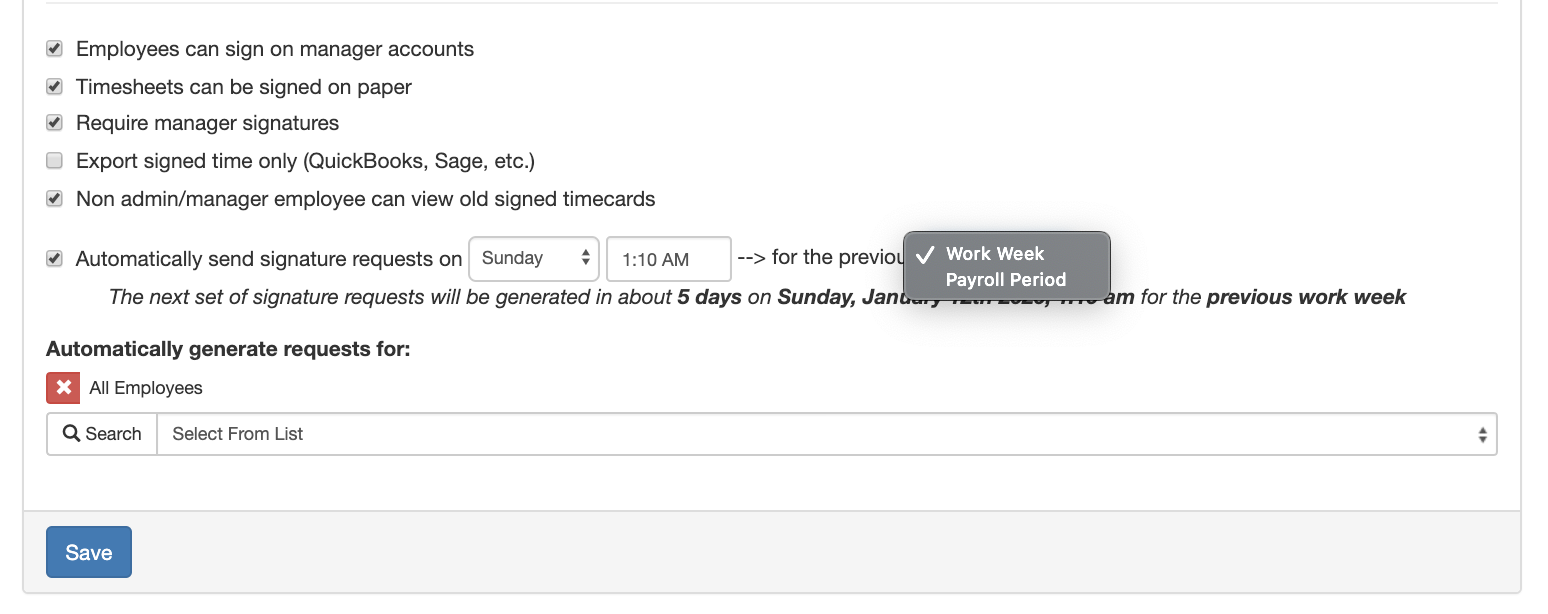
Task: Choose Payroll Period from the open menu
Action: coord(1005,280)
